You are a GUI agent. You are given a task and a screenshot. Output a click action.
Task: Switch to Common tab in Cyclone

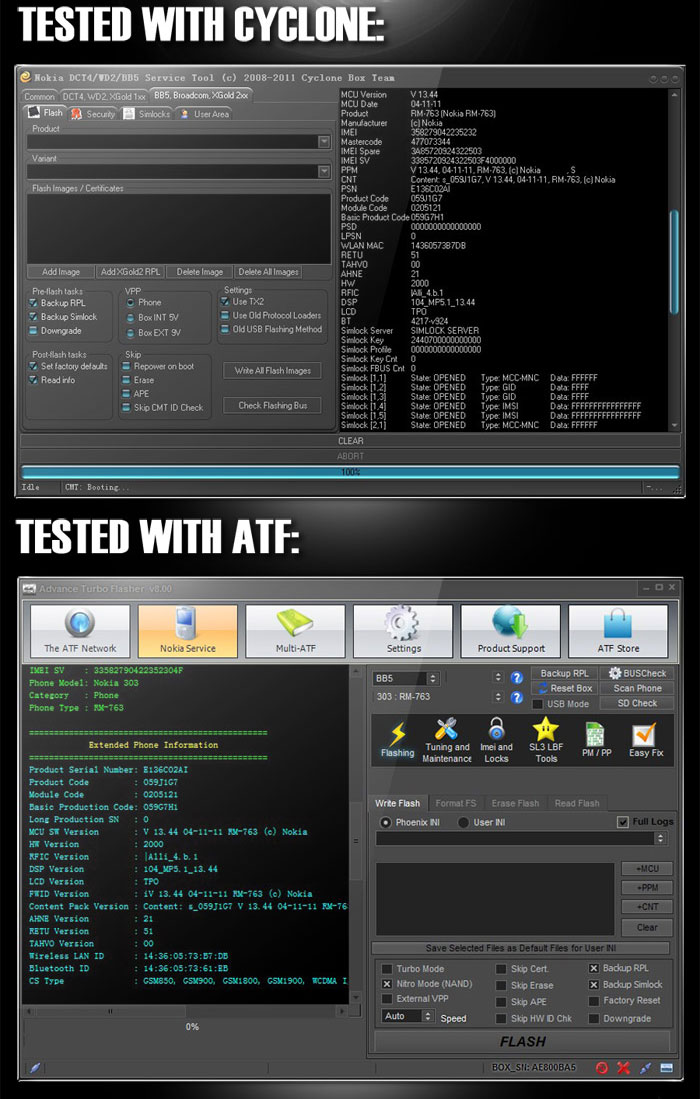tap(39, 96)
